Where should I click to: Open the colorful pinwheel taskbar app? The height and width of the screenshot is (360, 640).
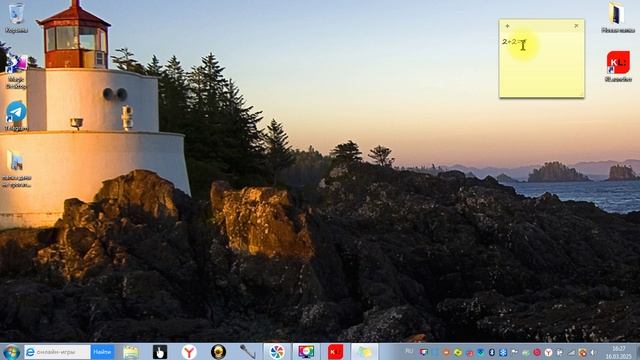[x=277, y=352]
